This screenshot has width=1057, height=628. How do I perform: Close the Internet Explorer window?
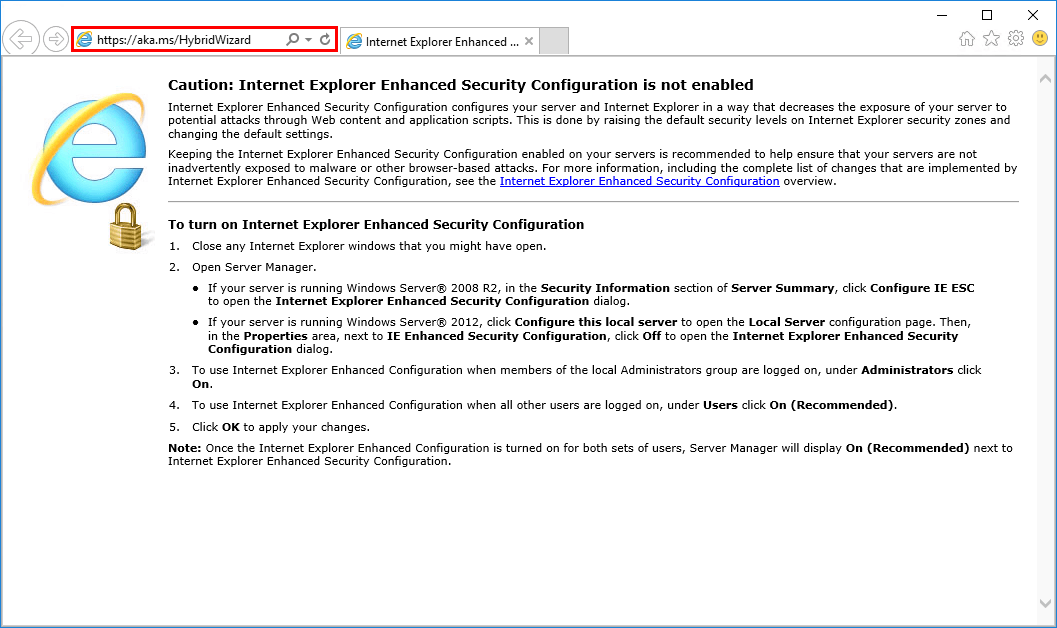(x=1033, y=15)
